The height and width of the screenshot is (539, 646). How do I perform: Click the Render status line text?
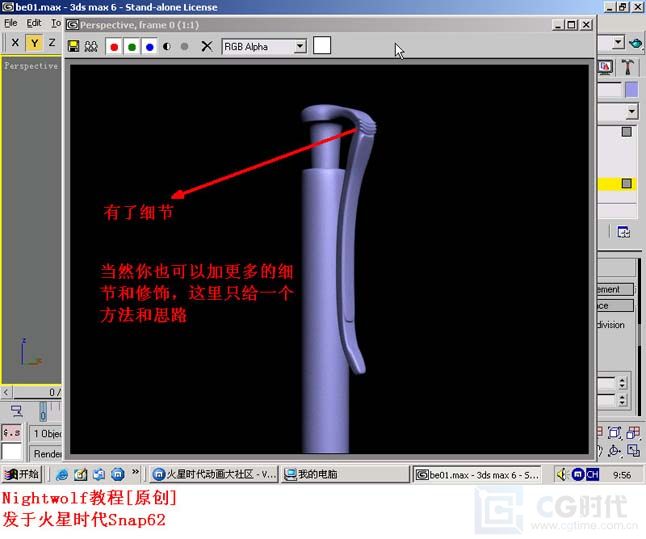(x=47, y=454)
